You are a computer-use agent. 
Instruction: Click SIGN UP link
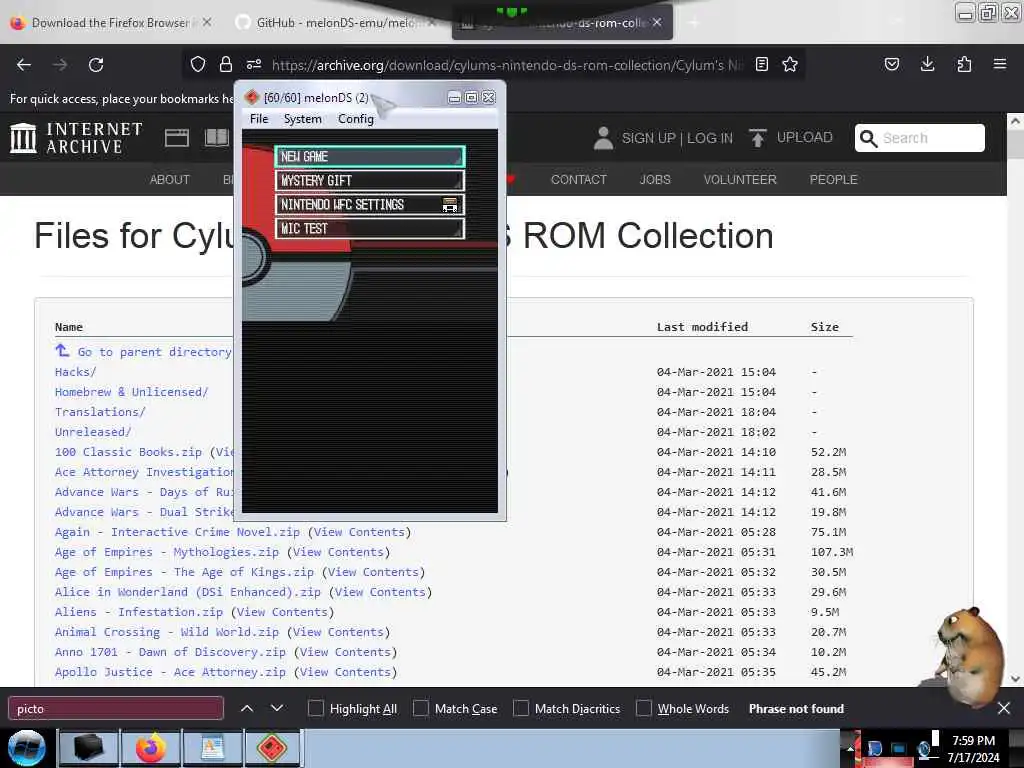click(648, 138)
